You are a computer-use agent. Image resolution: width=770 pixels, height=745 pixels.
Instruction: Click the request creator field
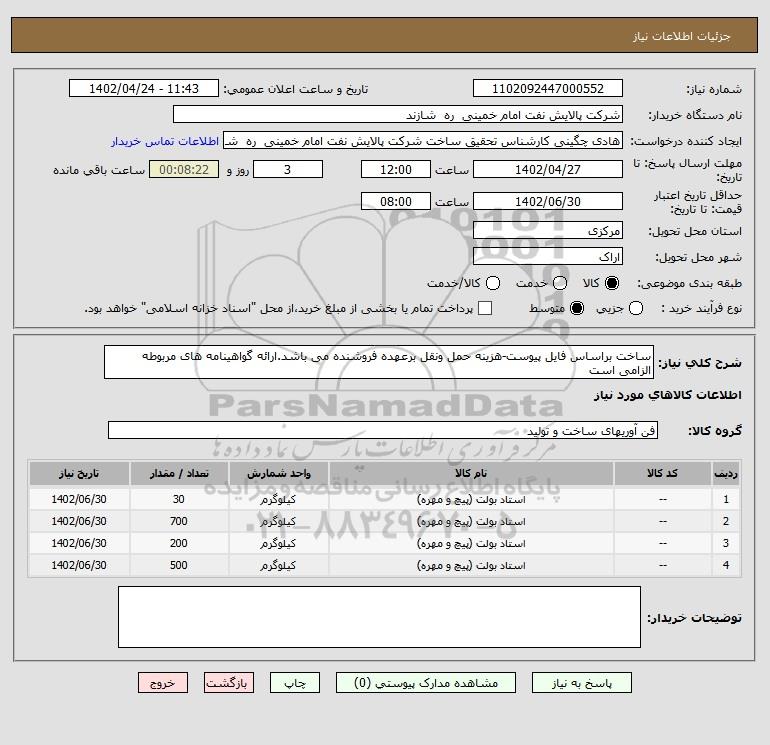[x=423, y=140]
